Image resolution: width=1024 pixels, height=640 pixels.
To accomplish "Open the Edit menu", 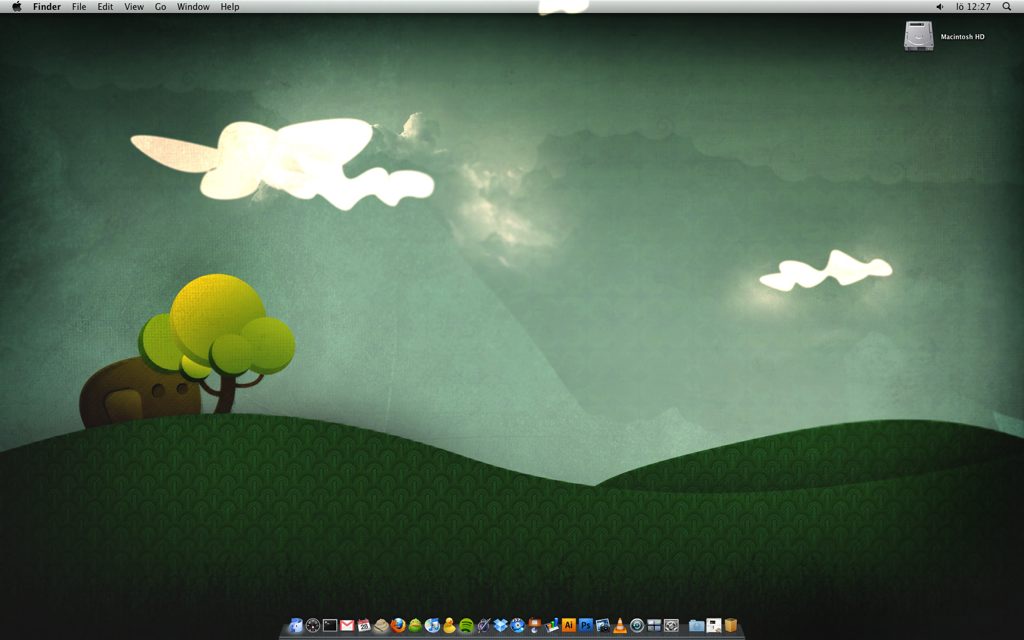I will 105,7.
